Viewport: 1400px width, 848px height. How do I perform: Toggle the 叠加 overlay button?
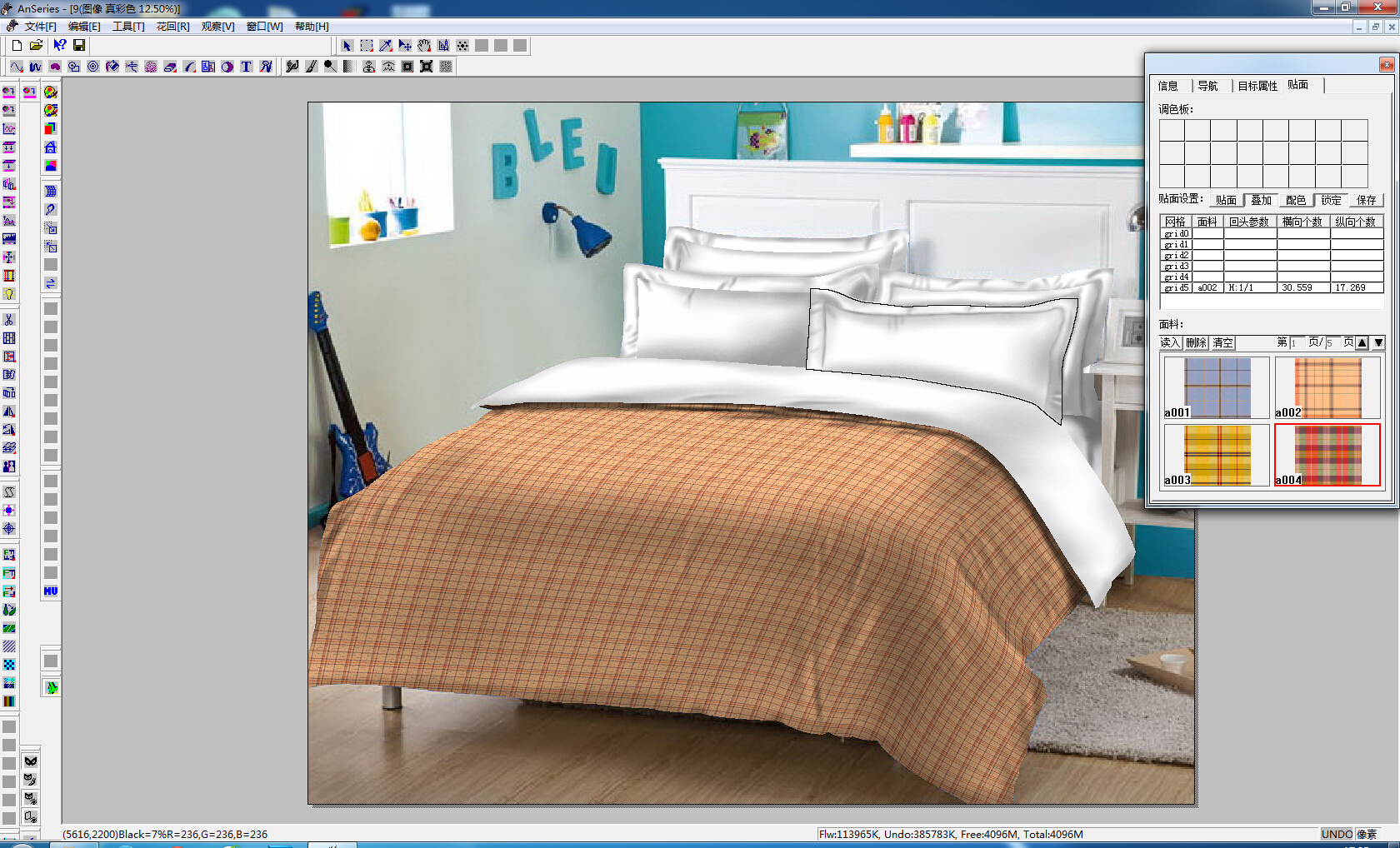[1261, 200]
